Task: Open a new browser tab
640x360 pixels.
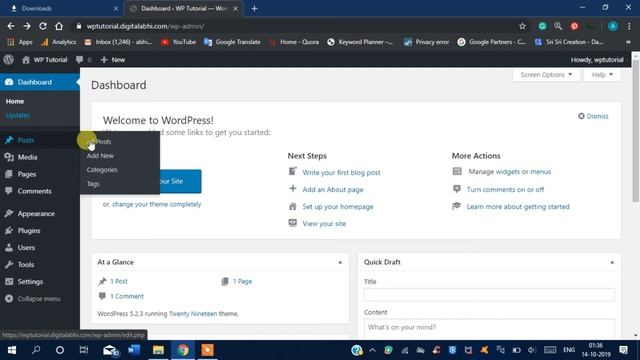Action: click(254, 9)
